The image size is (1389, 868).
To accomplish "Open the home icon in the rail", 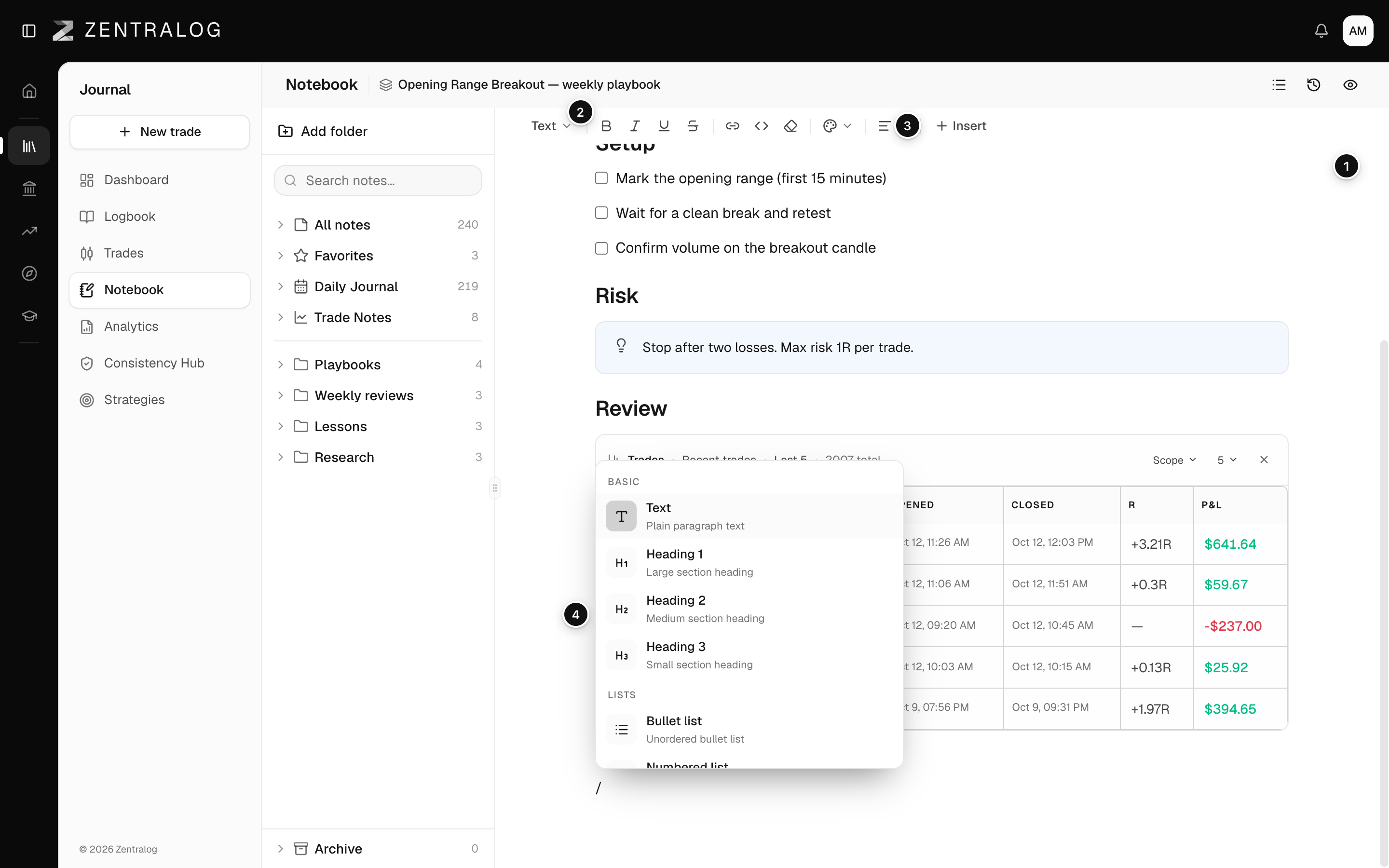I will pos(29,91).
